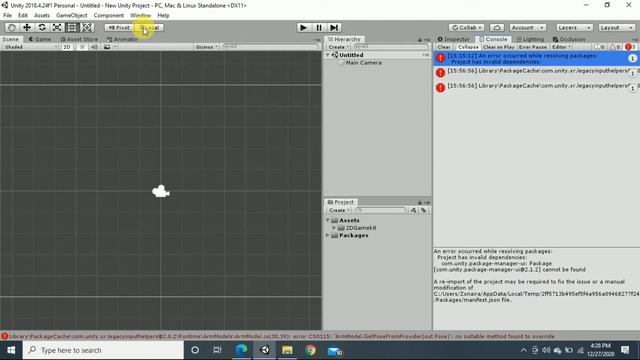Toggle warning filter in Console
The width and height of the screenshot is (640, 360).
(x=615, y=47)
